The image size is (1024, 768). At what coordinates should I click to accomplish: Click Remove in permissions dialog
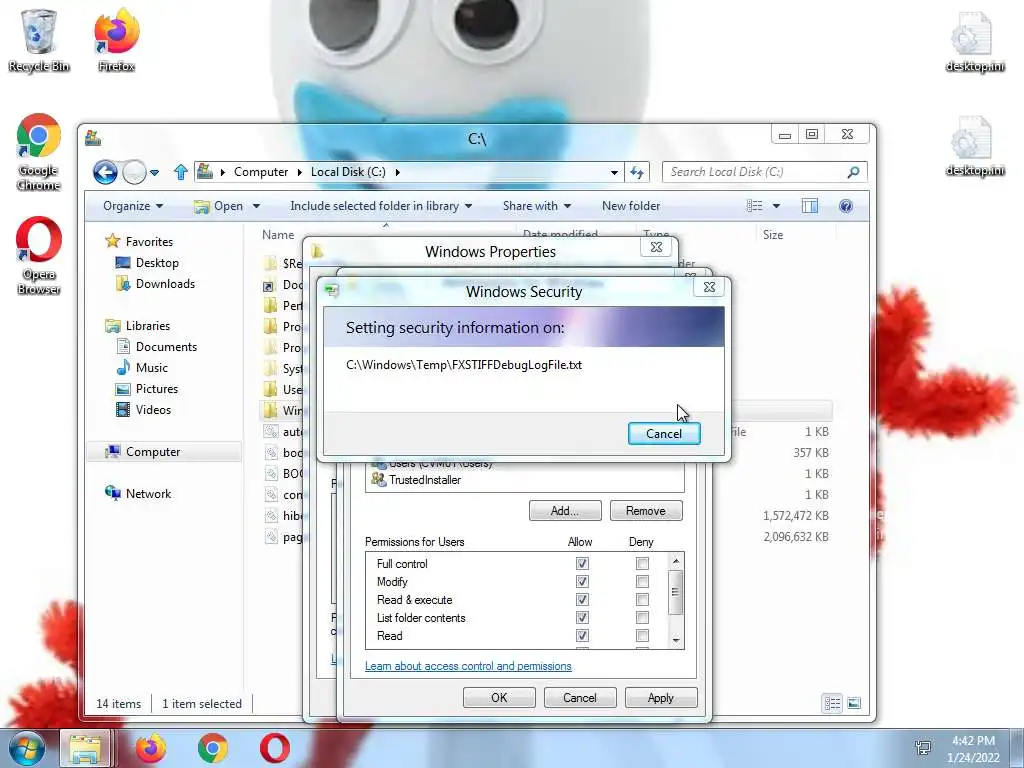point(646,511)
